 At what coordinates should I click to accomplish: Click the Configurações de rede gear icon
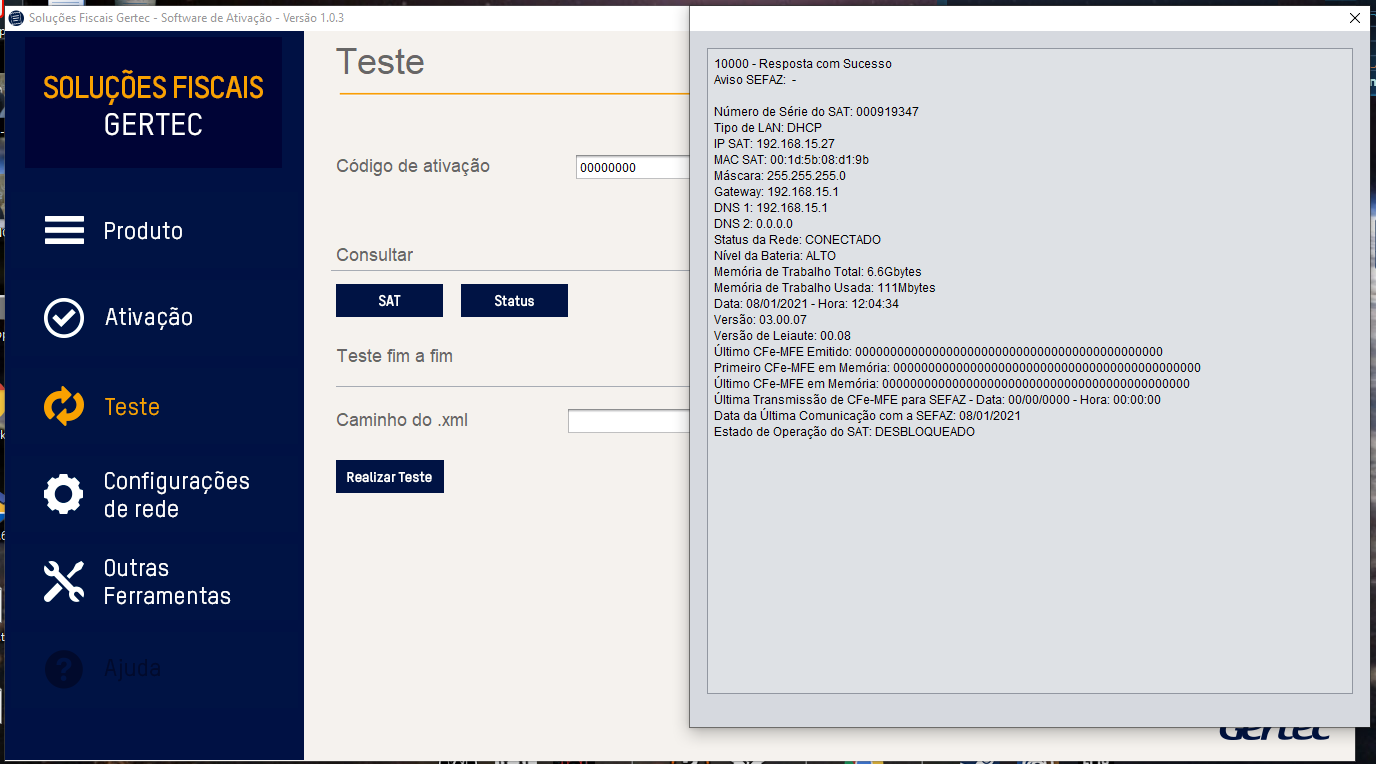64,494
